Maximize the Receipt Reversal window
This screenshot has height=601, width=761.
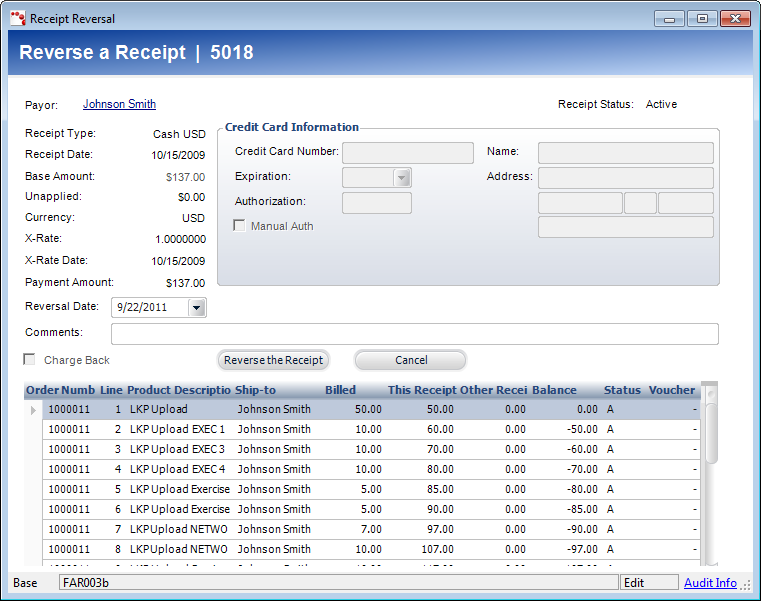[702, 18]
